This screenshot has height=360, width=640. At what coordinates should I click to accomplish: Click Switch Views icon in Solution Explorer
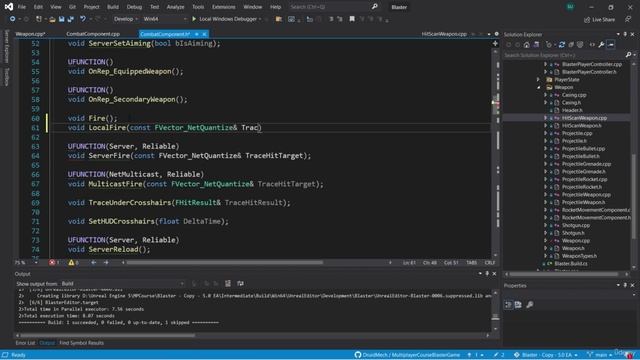[x=536, y=45]
